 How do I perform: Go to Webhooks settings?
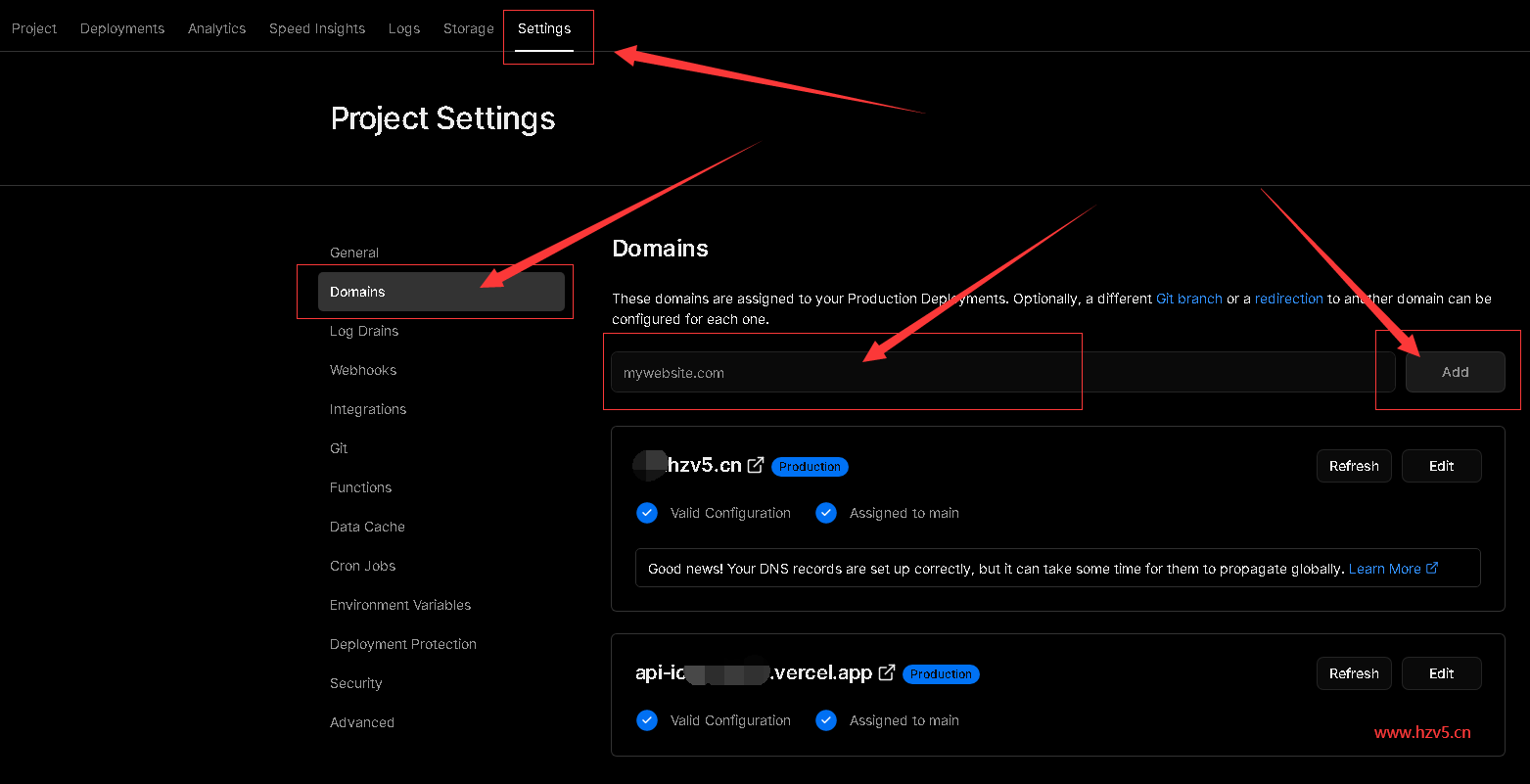point(363,370)
